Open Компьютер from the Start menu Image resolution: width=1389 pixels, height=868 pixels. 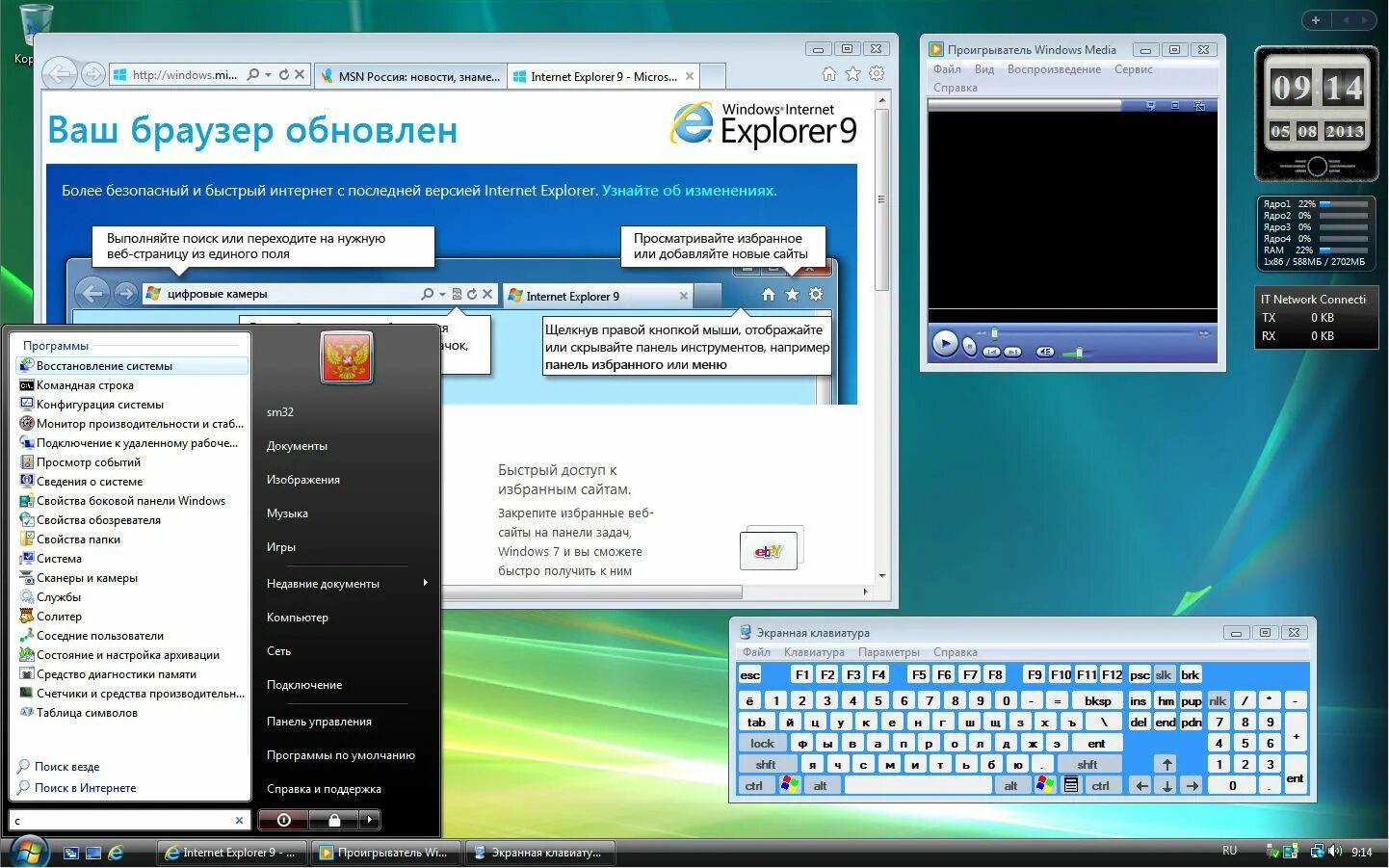298,617
